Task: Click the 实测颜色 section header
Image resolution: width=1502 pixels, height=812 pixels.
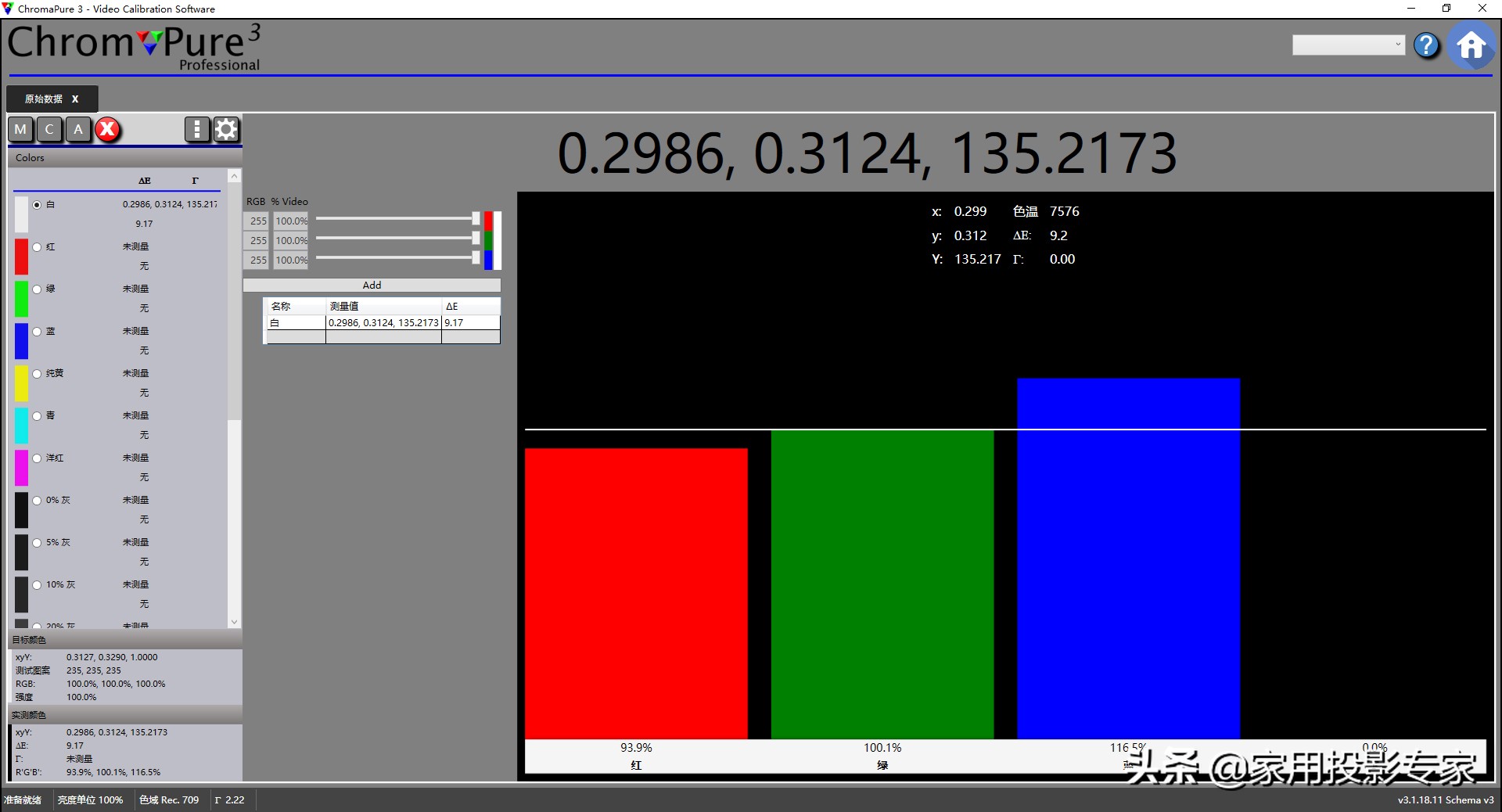Action: click(x=125, y=715)
